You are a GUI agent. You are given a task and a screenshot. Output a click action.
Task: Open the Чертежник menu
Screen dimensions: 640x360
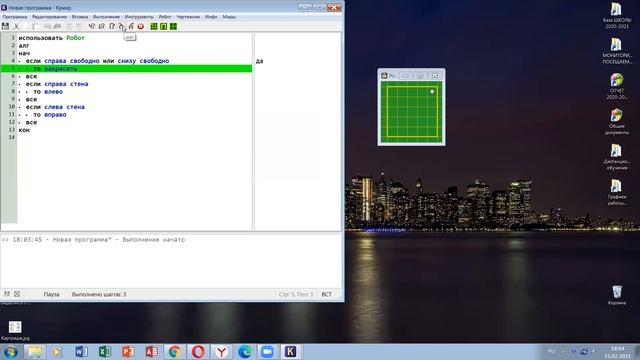(x=188, y=17)
